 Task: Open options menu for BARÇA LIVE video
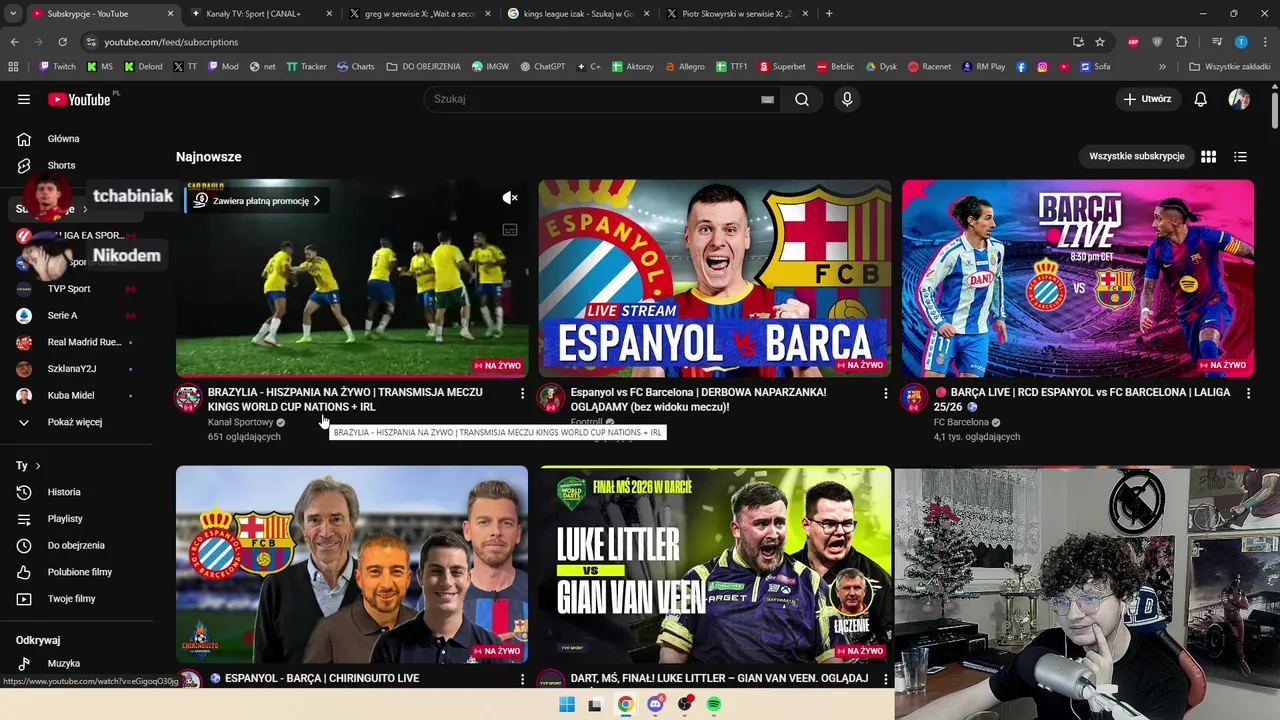1248,394
